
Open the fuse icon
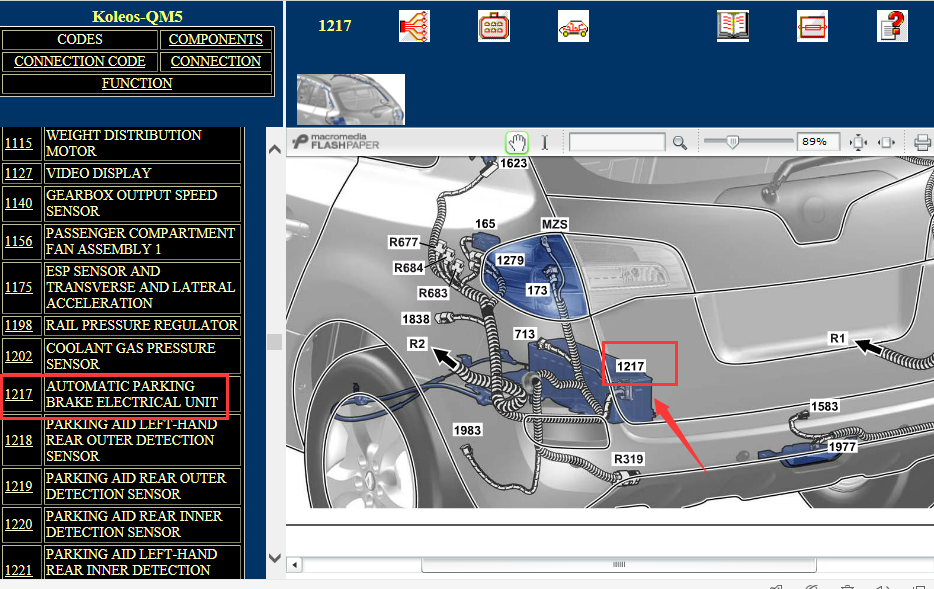(x=812, y=26)
